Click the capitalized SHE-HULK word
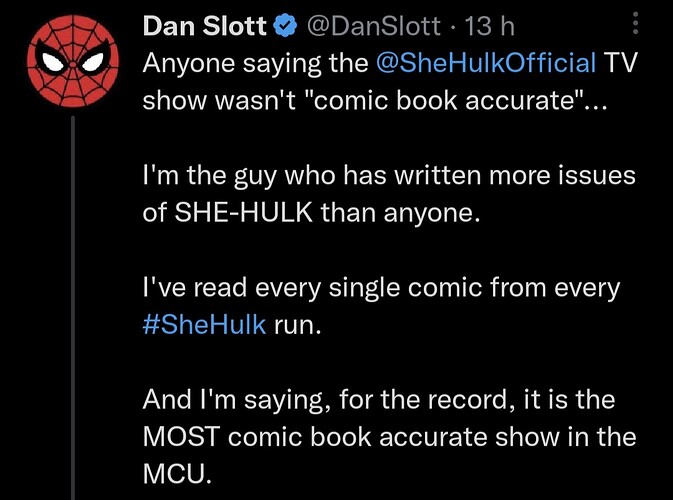Screen dimensions: 673x500 [x=244, y=212]
